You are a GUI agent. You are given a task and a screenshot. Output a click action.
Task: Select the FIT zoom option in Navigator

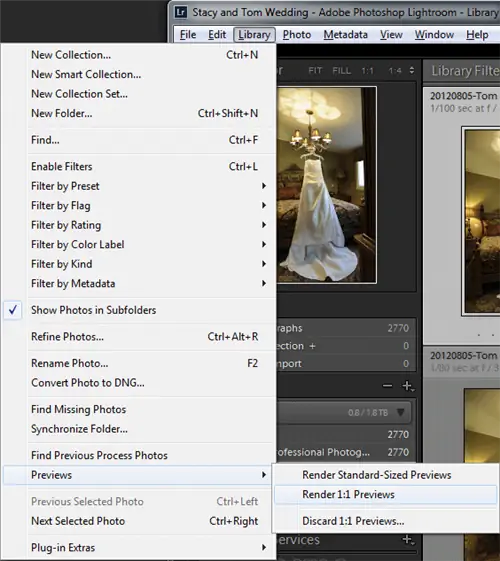coord(315,70)
